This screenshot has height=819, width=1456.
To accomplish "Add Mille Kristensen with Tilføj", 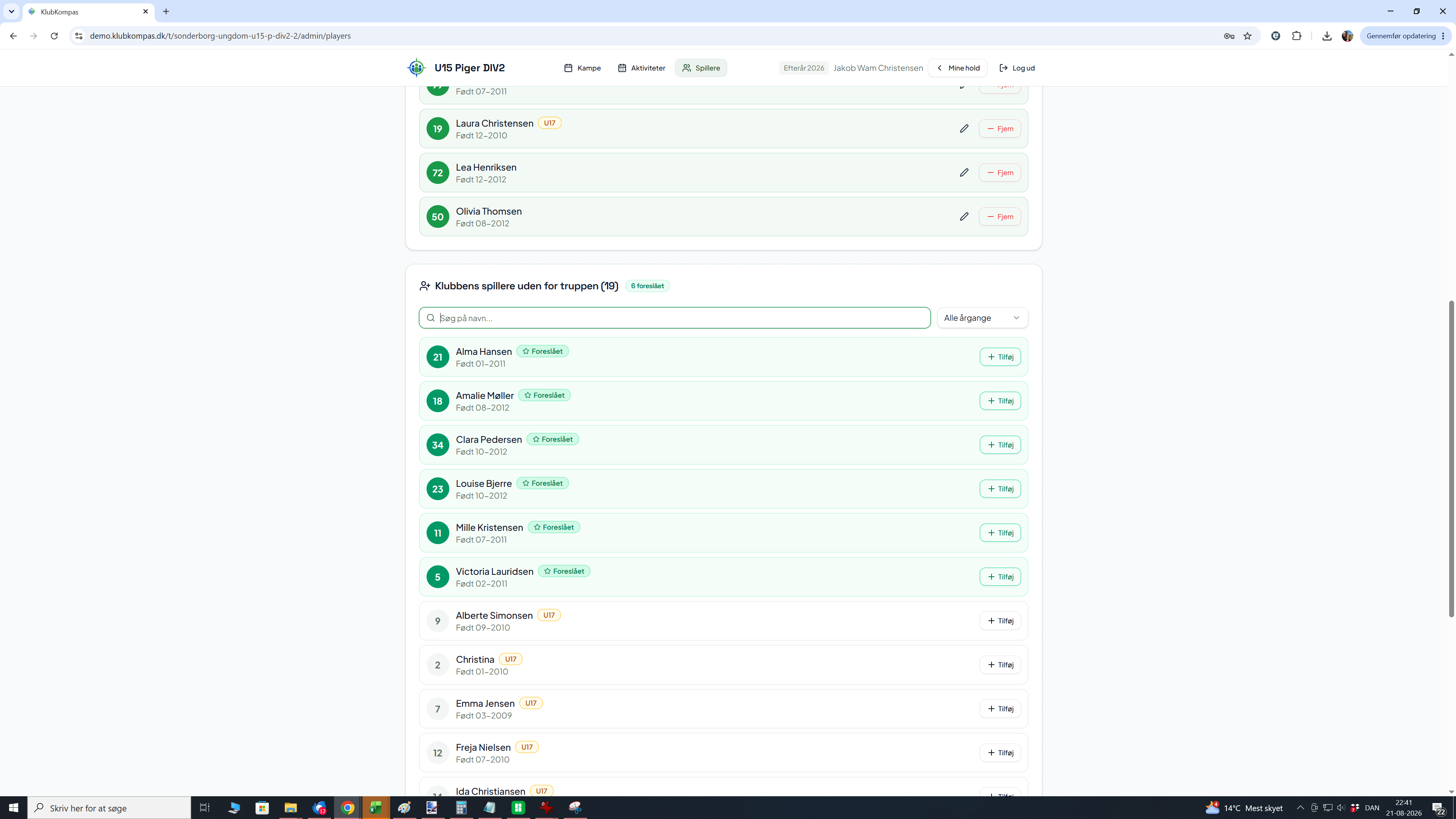I will click(1000, 533).
